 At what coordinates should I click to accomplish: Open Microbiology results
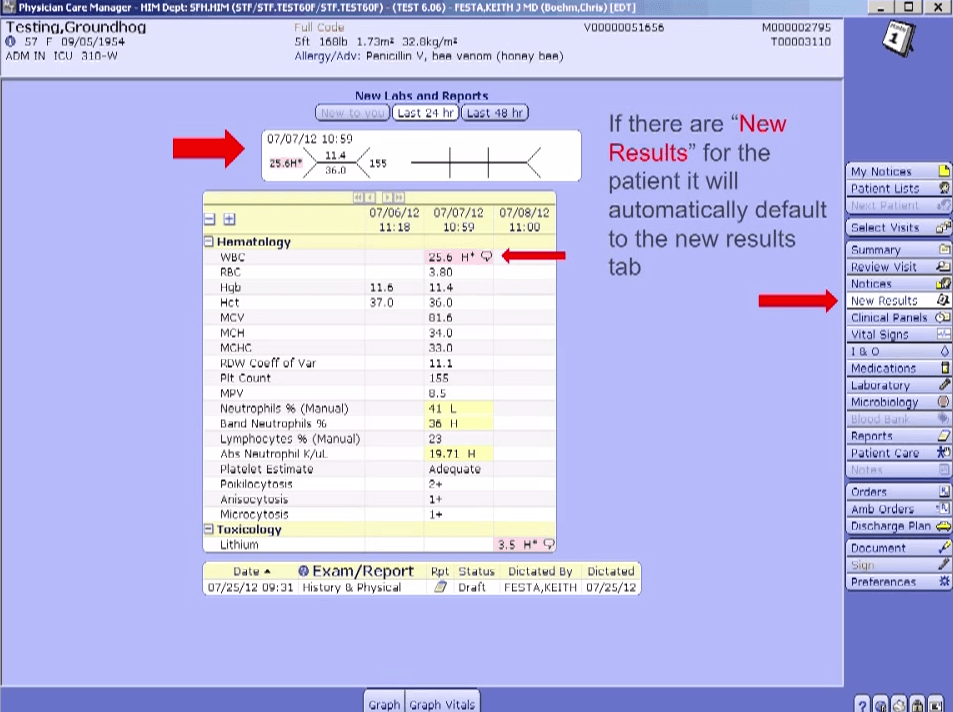(898, 402)
